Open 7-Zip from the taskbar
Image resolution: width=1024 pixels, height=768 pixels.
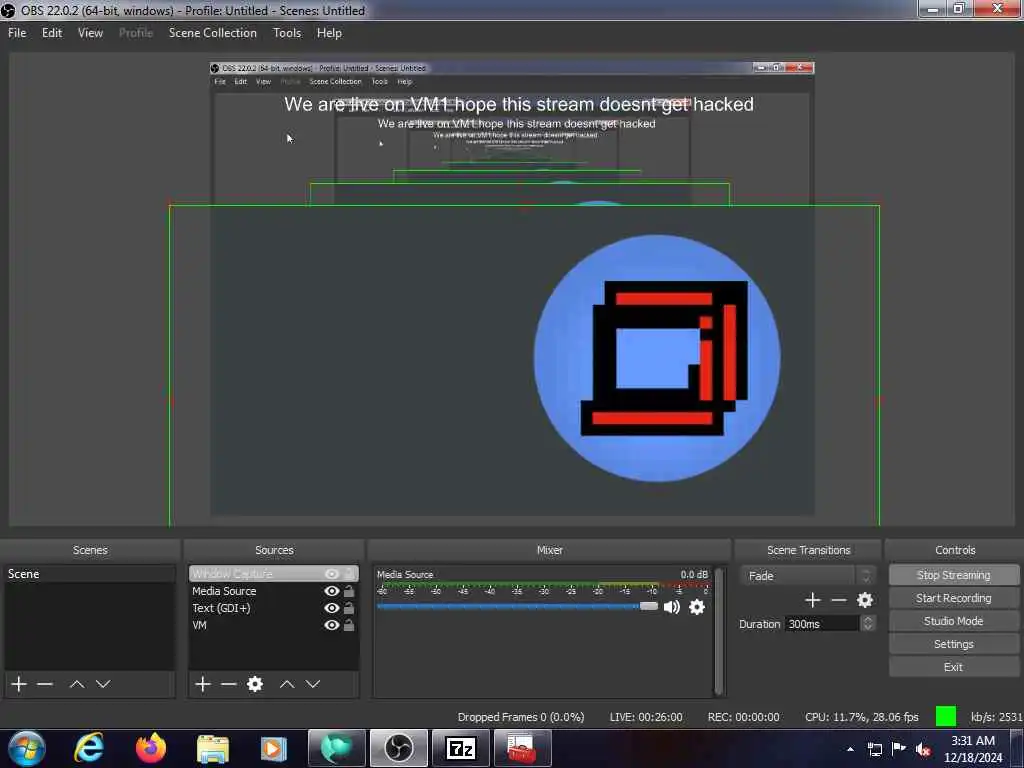point(460,748)
